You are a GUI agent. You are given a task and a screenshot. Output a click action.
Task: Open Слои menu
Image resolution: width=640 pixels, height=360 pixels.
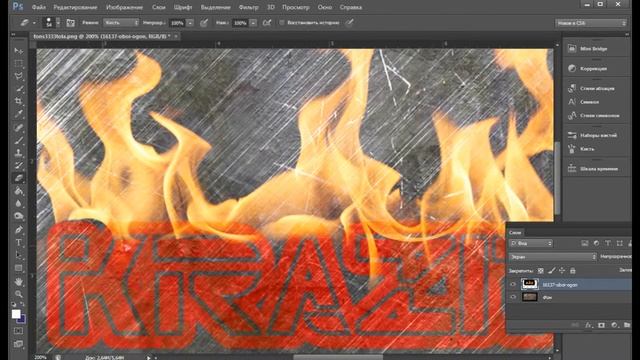159,7
